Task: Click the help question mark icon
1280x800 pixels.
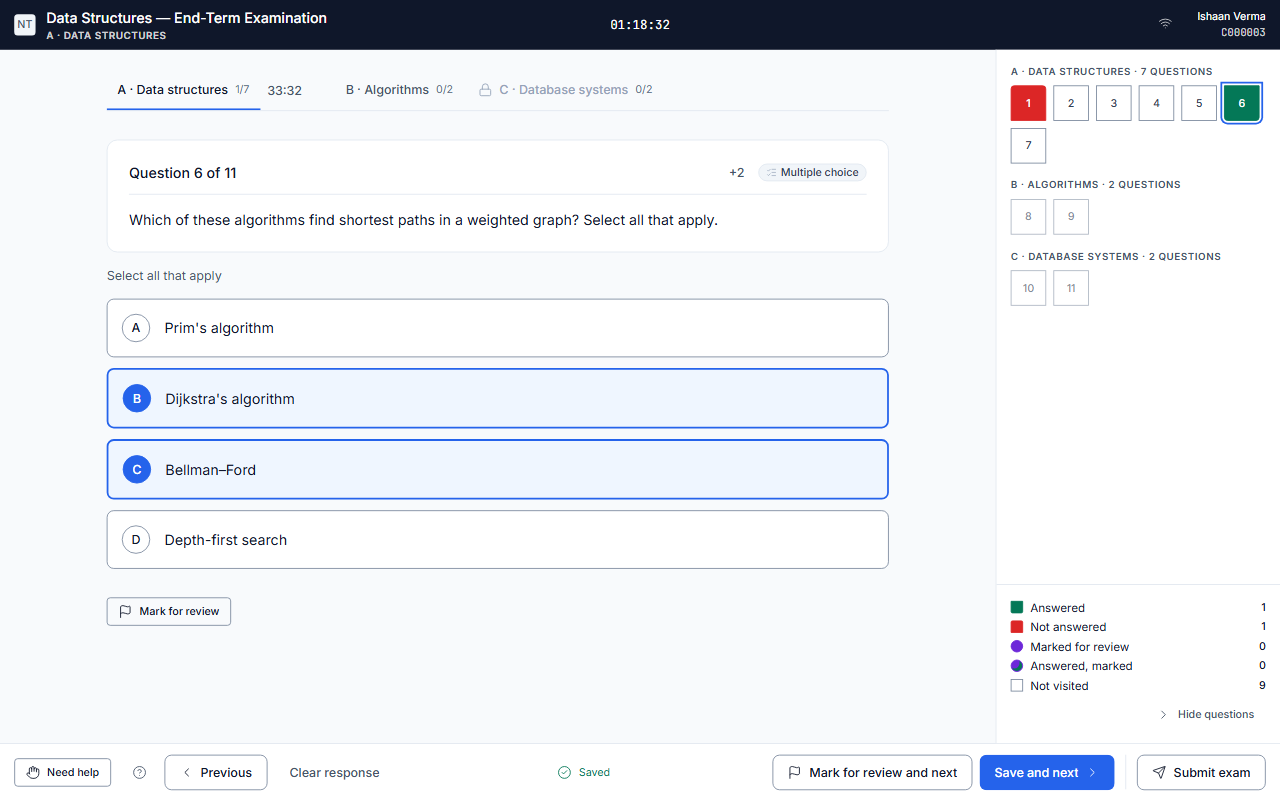Action: 140,772
